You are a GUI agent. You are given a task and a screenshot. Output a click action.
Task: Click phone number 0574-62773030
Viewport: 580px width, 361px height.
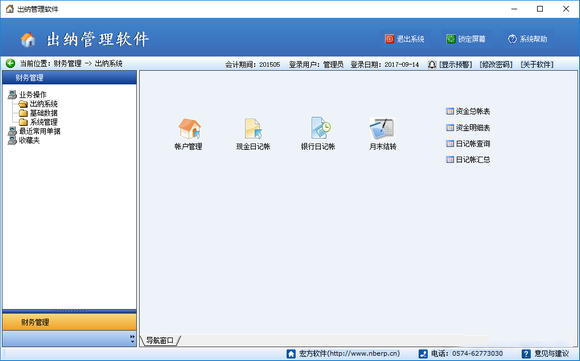point(477,354)
